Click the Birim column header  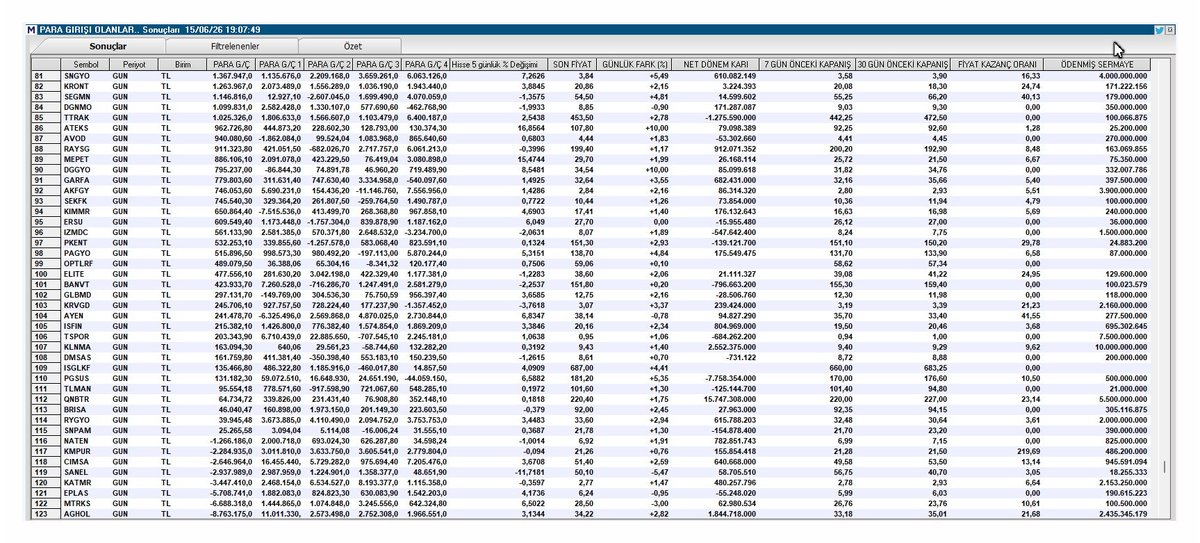(x=182, y=64)
